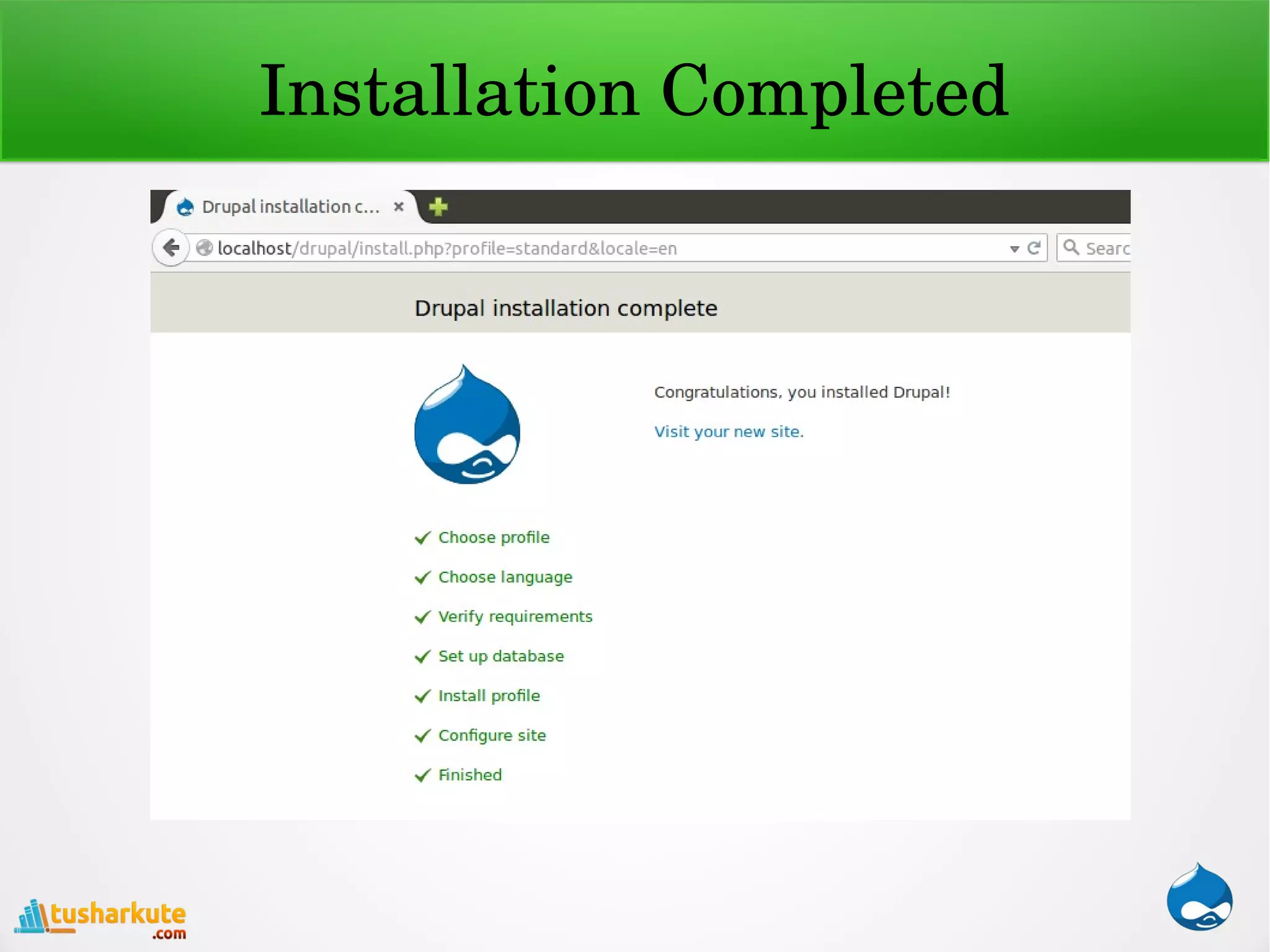Click the Configure site step
Image resolution: width=1270 pixels, height=952 pixels.
coord(492,736)
